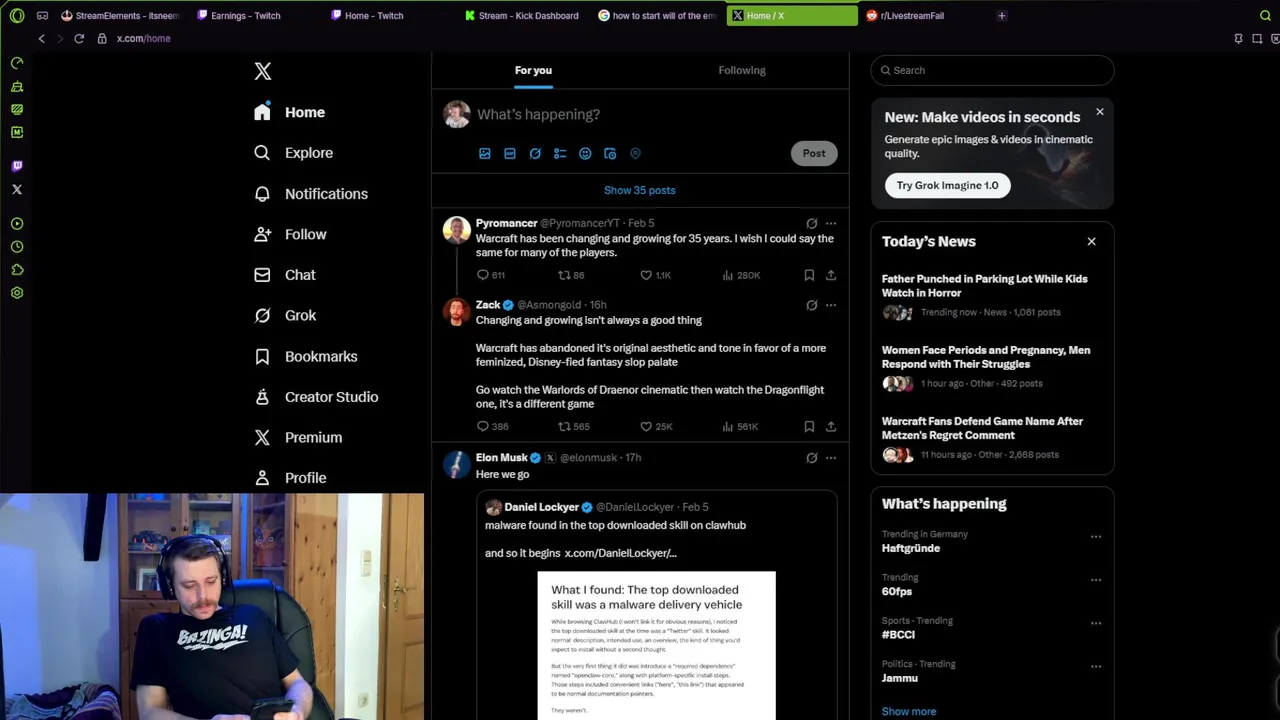
Task: Open the malware article image thumbnail
Action: pyautogui.click(x=657, y=645)
